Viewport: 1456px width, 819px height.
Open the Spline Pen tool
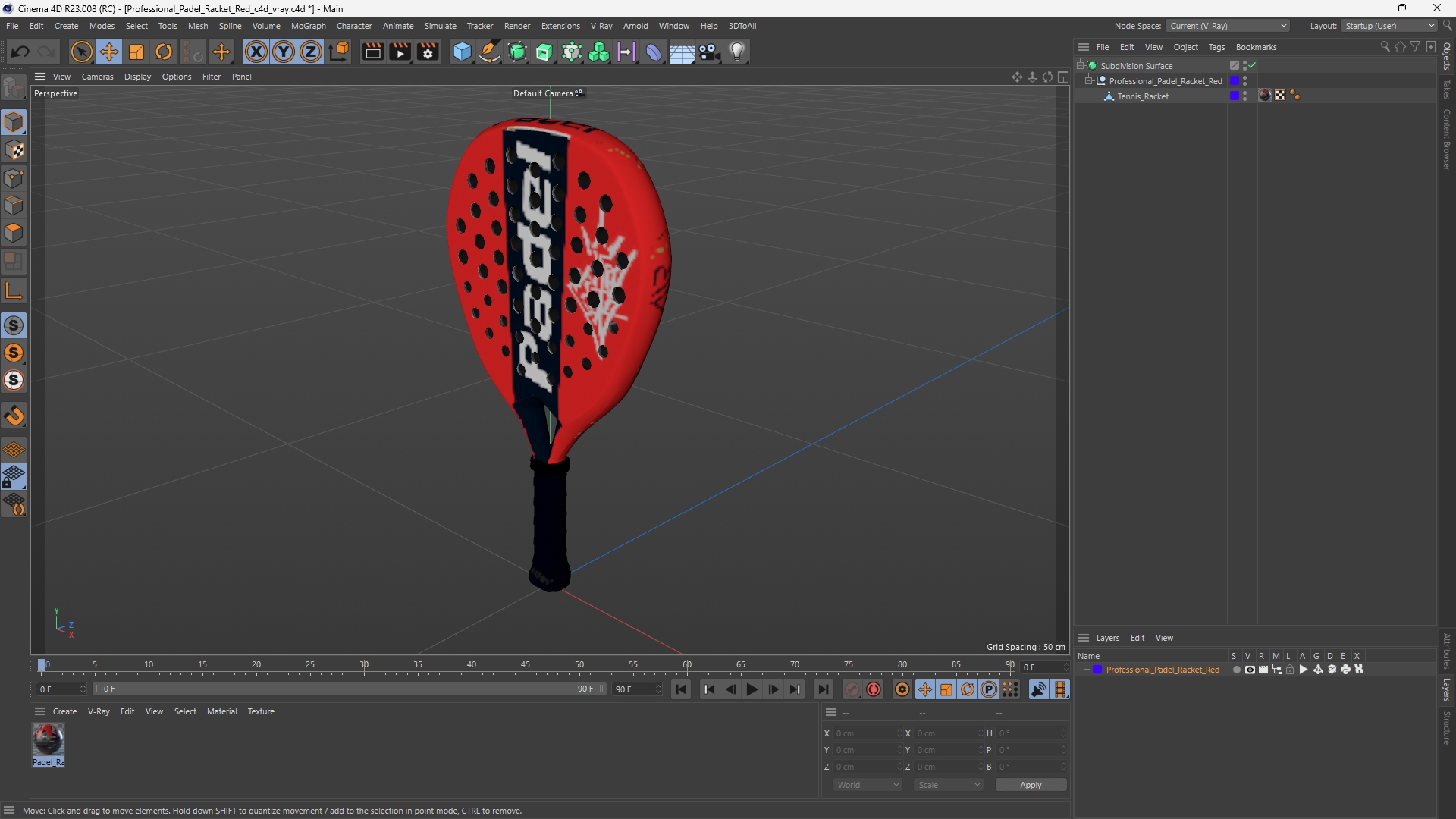point(490,52)
